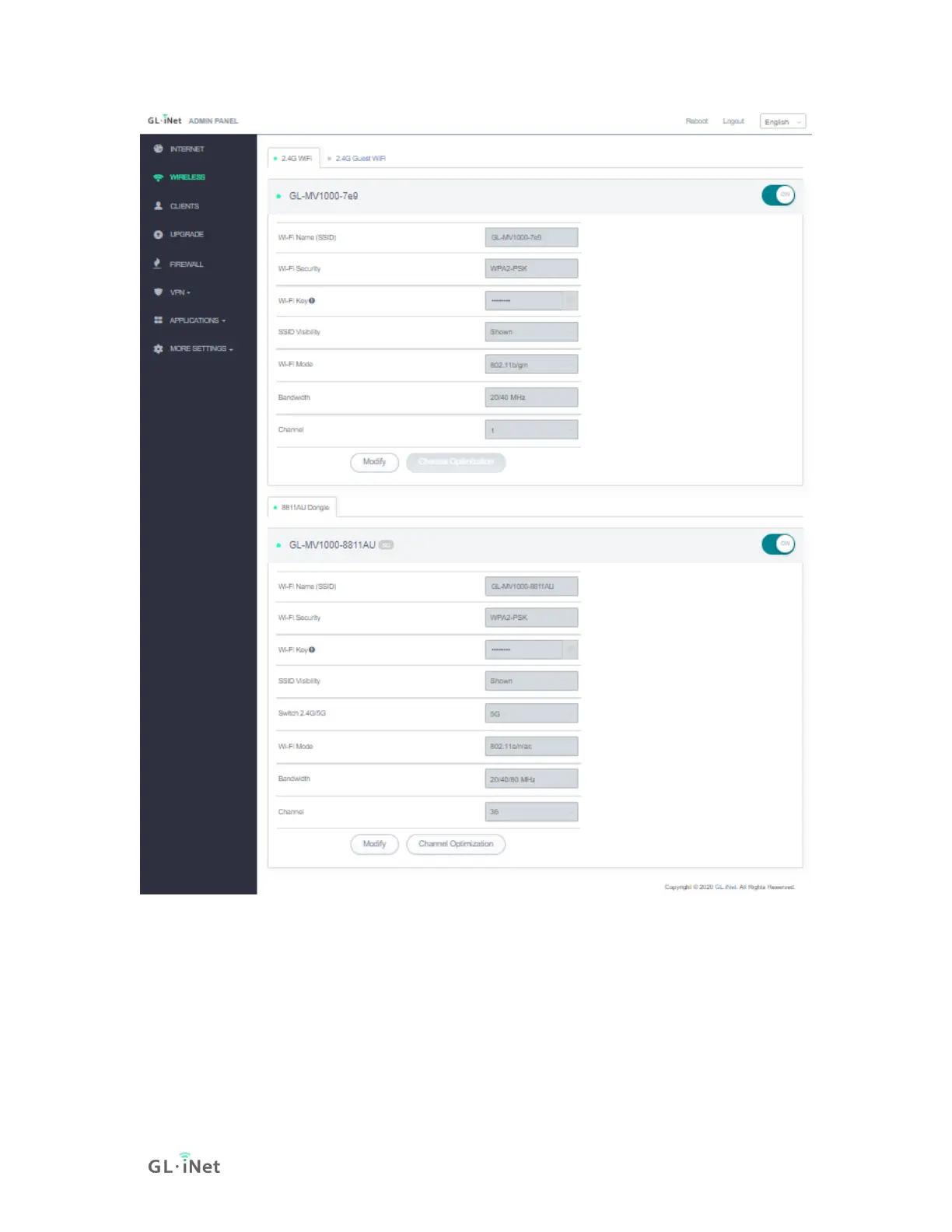Click the ADMIN PANEL header text
The width and height of the screenshot is (952, 1232).
pos(213,121)
